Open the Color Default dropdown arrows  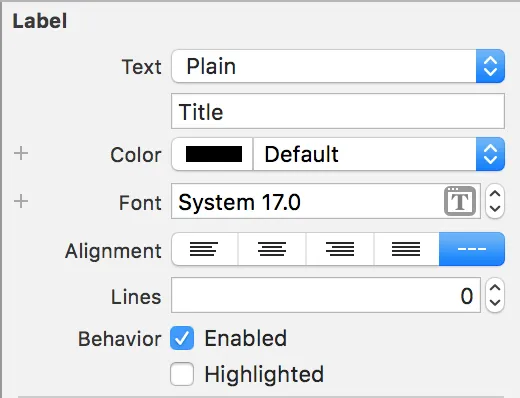pos(490,154)
